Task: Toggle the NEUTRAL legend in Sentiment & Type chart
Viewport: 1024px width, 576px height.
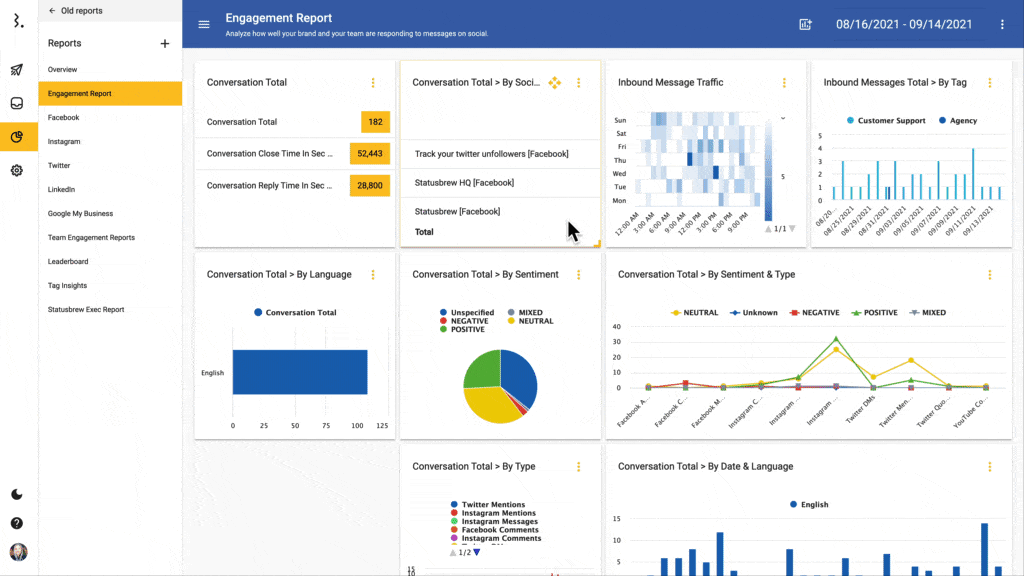Action: point(693,313)
